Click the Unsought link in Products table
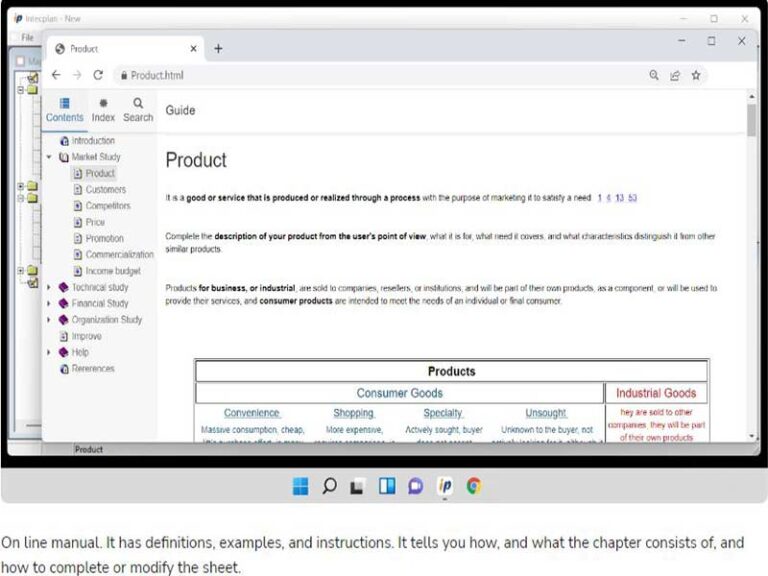This screenshot has height=576, width=768. pos(546,413)
